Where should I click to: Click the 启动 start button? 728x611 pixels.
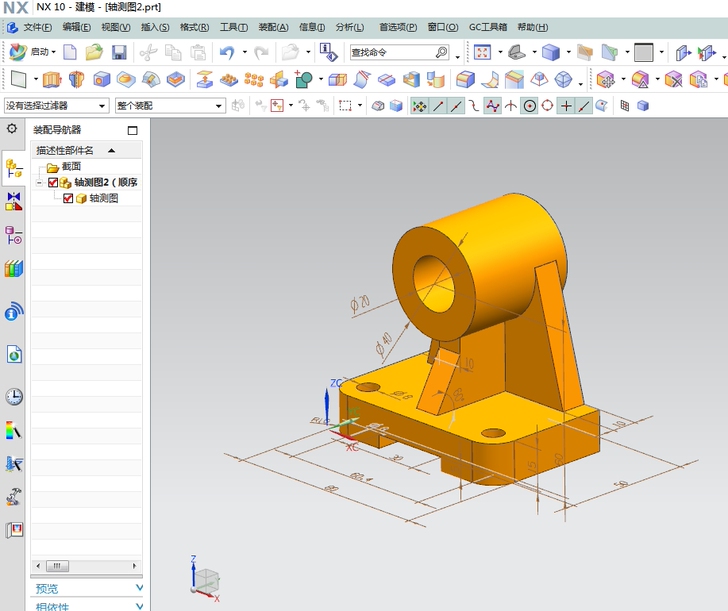(x=32, y=52)
